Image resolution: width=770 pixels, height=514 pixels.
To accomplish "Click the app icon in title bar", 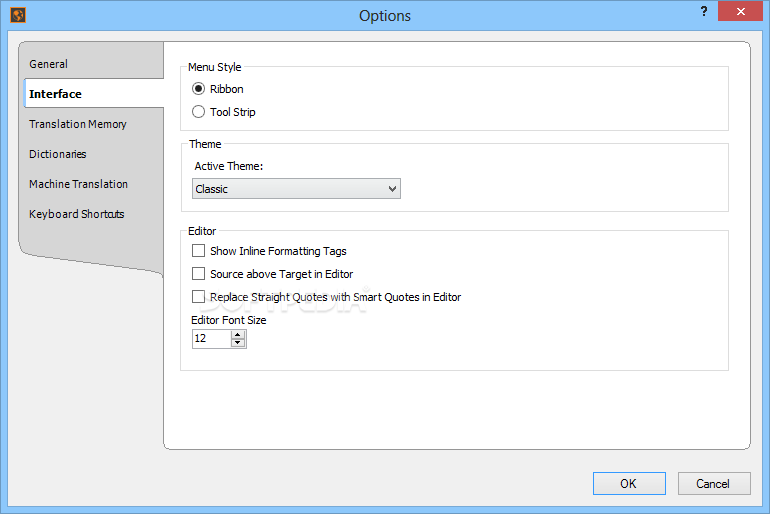I will (x=17, y=15).
